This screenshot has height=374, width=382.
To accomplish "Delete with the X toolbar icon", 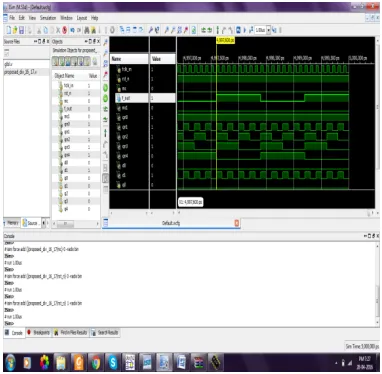I will 58,30.
